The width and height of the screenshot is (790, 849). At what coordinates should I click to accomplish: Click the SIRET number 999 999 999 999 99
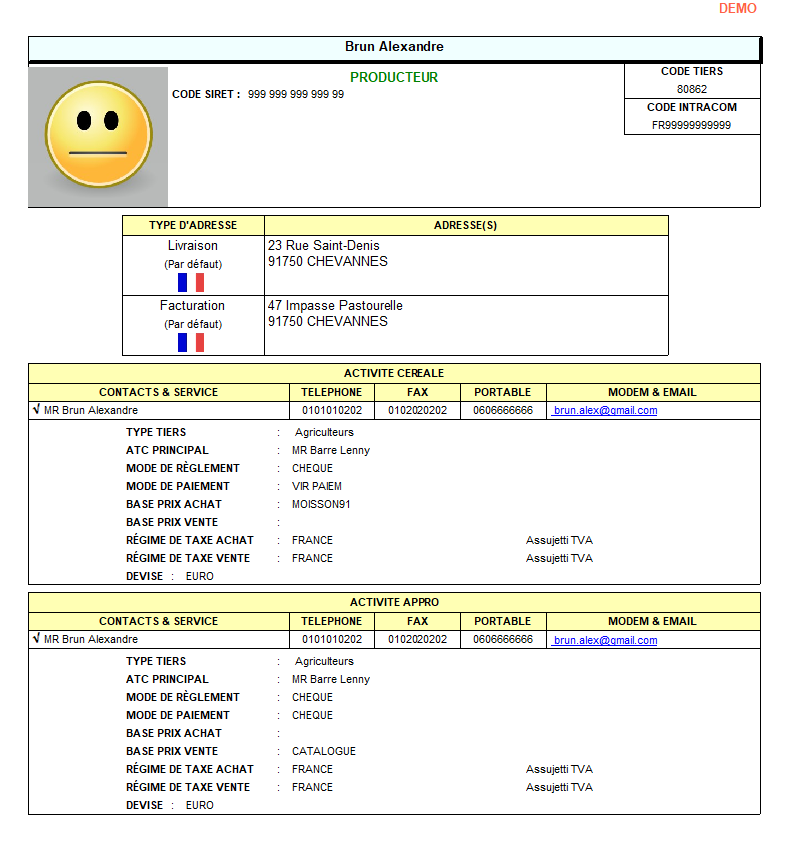(x=296, y=94)
